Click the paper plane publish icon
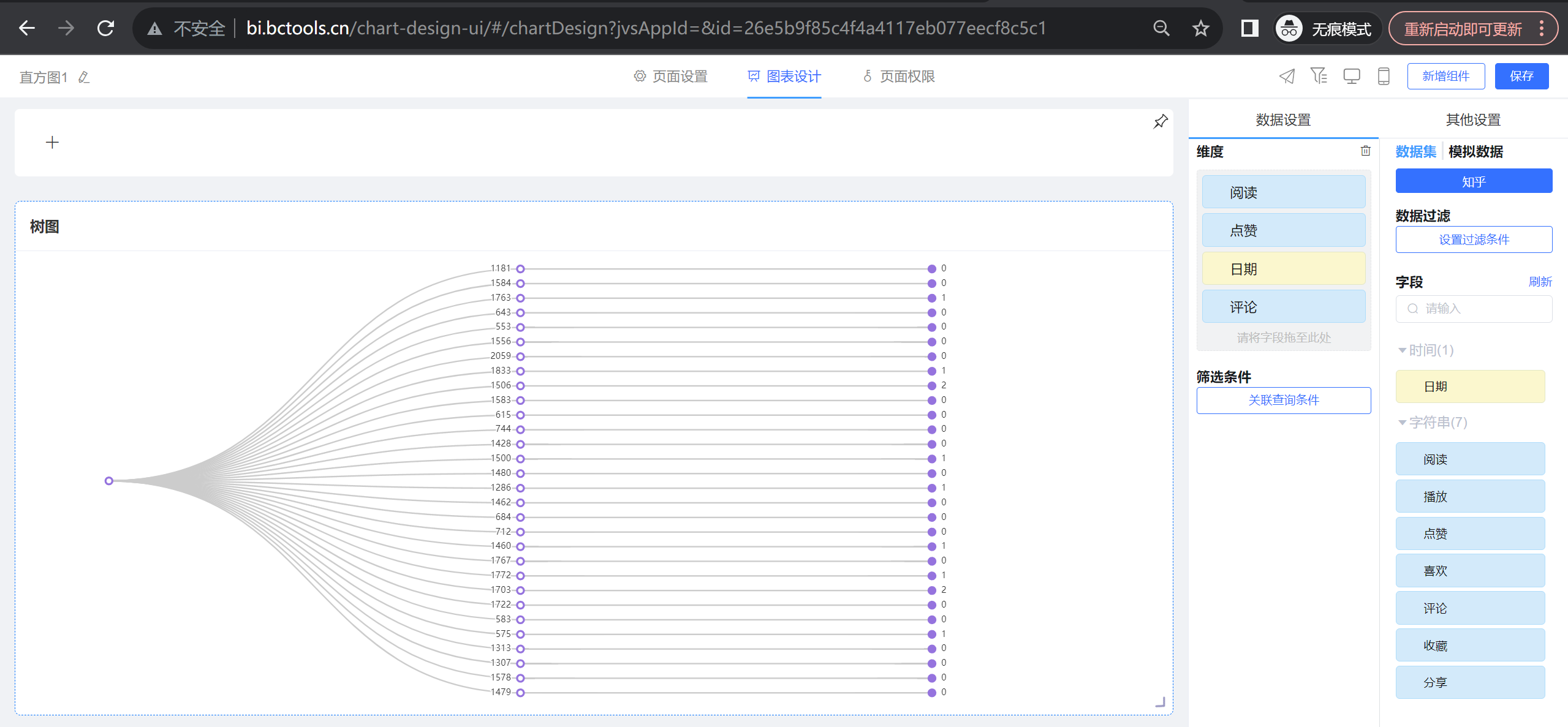Image resolution: width=1568 pixels, height=727 pixels. [1287, 77]
